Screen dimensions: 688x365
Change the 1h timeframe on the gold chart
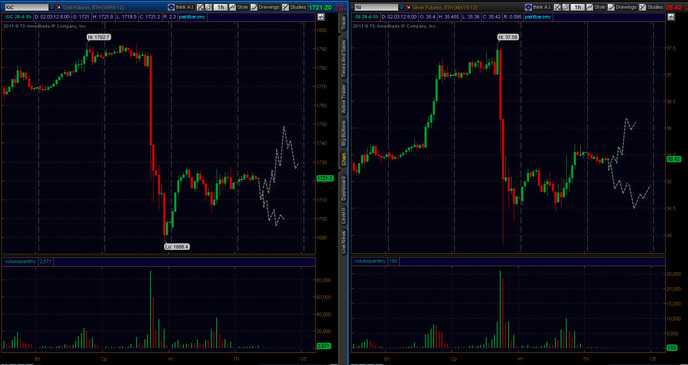point(221,7)
